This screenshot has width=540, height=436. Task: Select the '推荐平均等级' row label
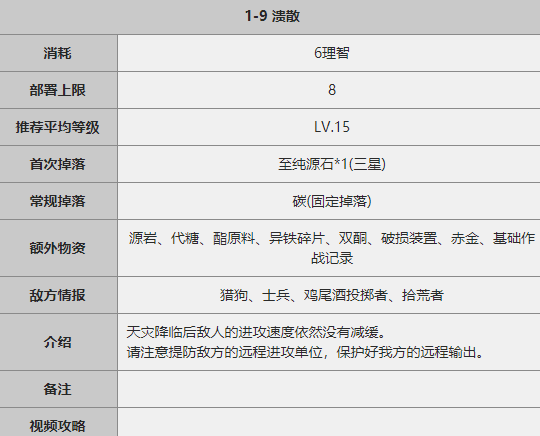tap(58, 127)
